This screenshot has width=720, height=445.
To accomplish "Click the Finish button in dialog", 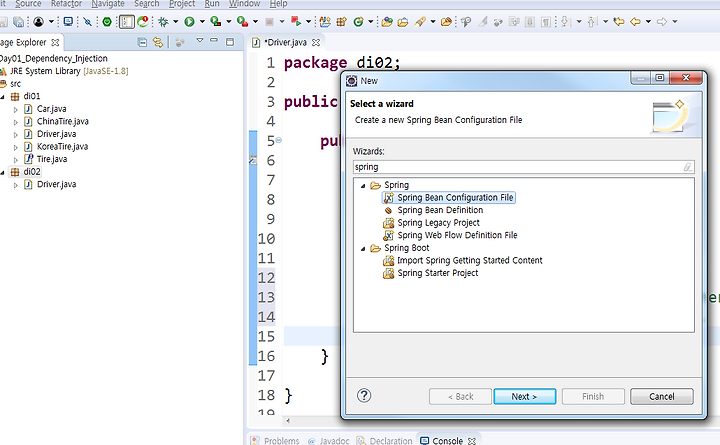I will click(x=593, y=396).
